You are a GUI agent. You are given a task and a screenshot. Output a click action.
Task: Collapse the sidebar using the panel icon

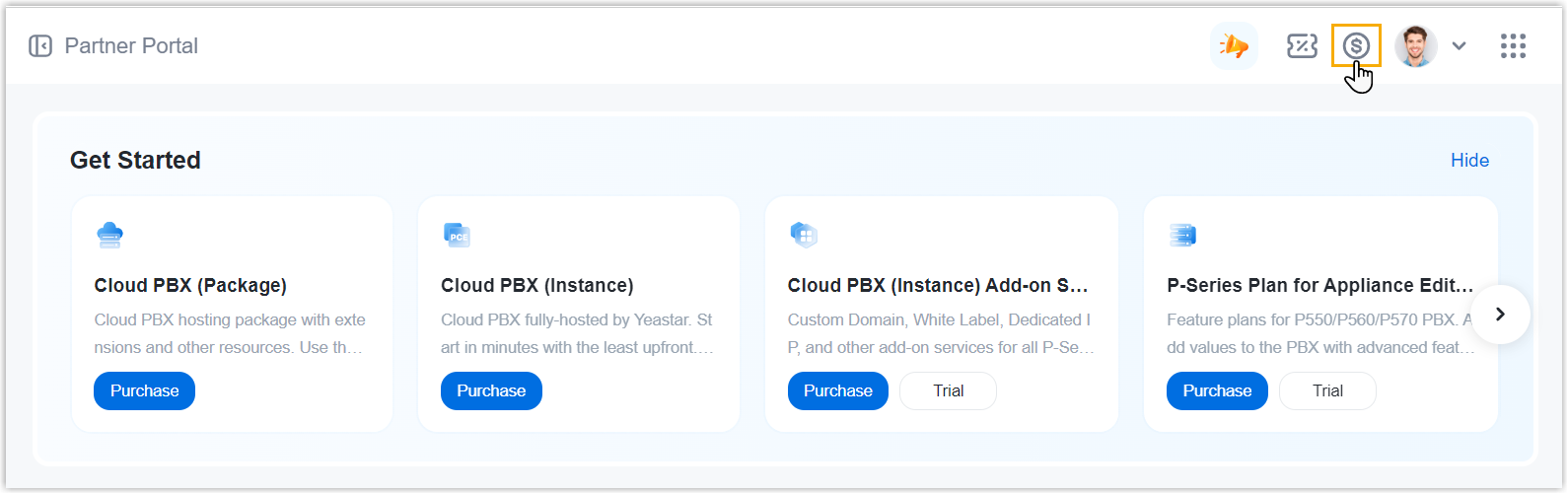[40, 46]
